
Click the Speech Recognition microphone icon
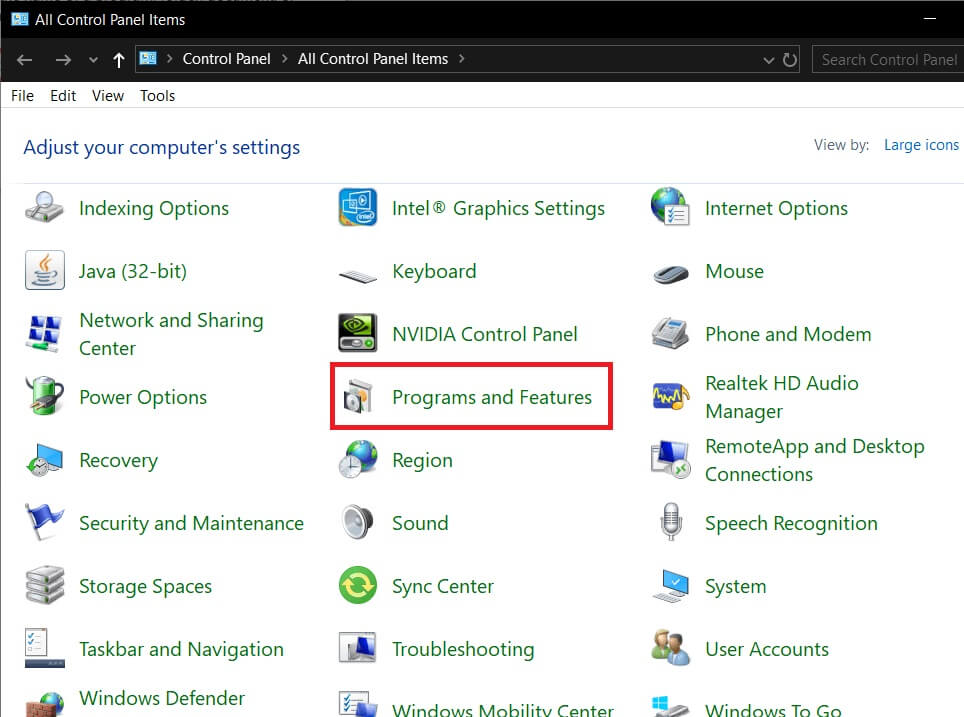click(671, 522)
